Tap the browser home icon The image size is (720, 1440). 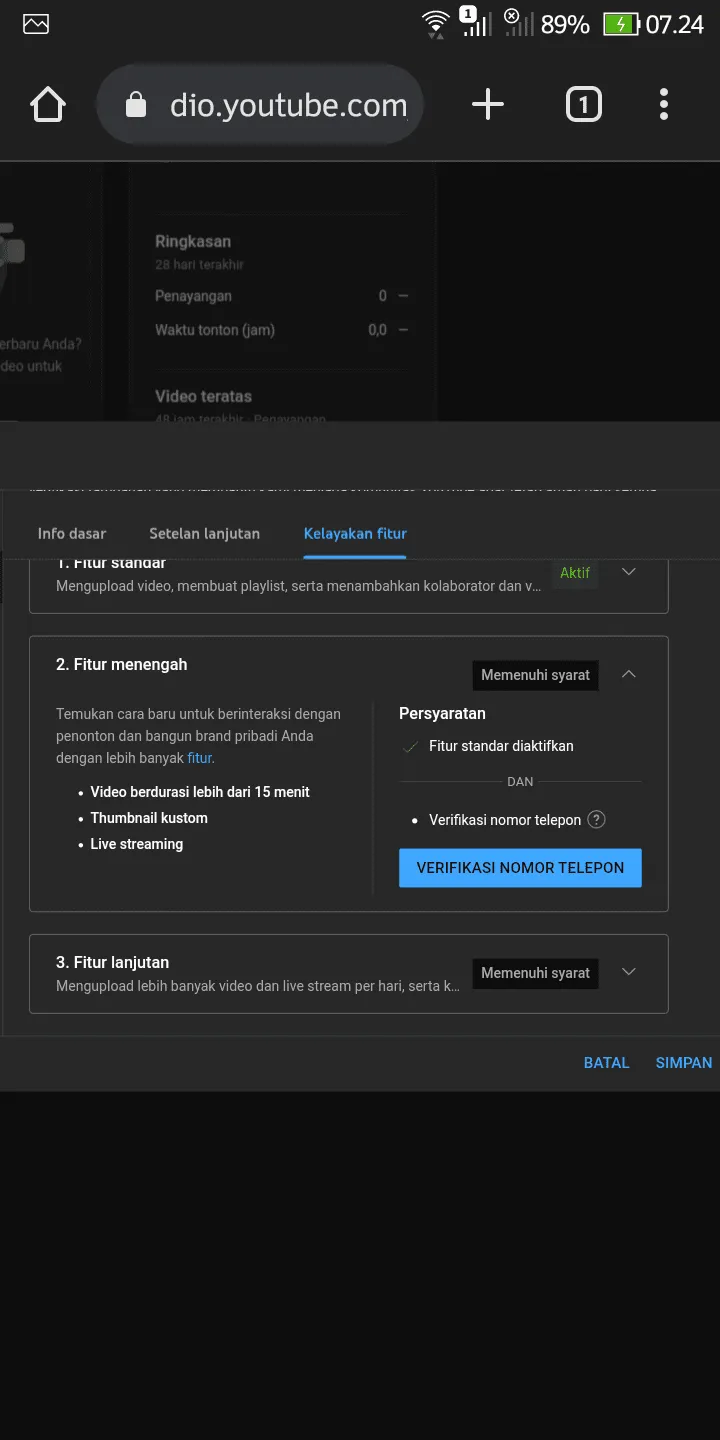[48, 104]
